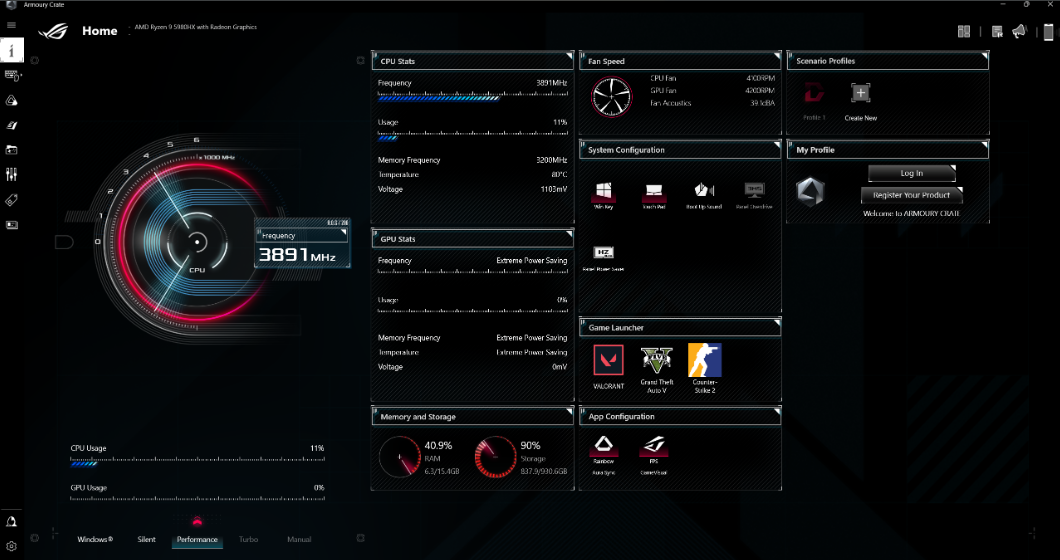The image size is (1060, 560).
Task: Click the Storage 90% gauge
Action: 496,457
